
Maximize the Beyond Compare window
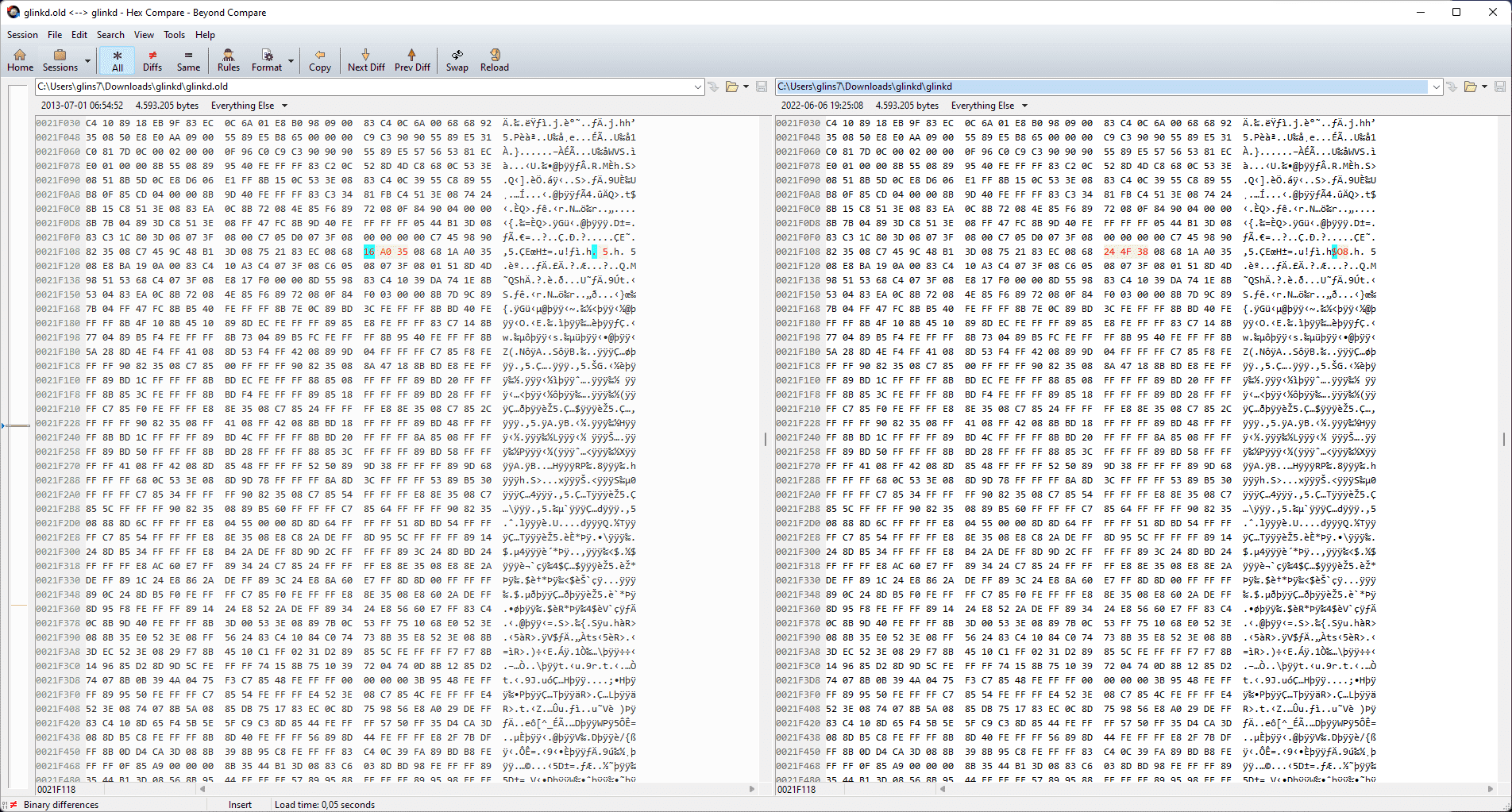[x=1456, y=12]
